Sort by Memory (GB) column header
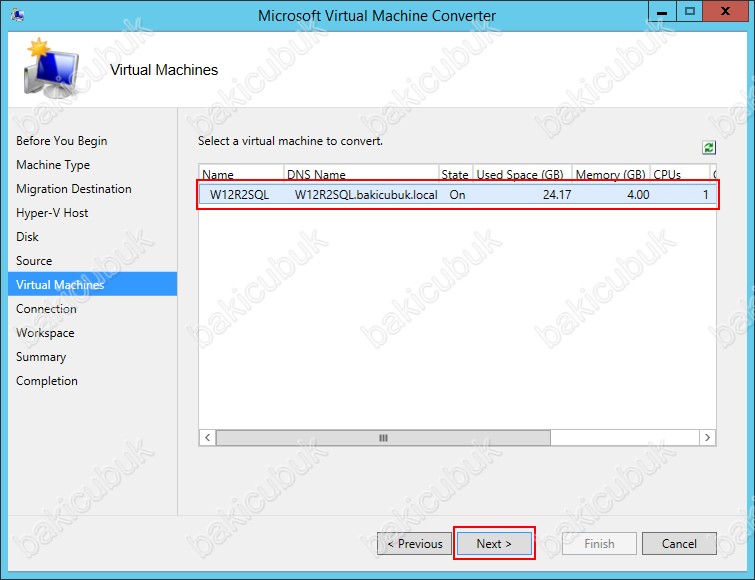The height and width of the screenshot is (580, 755). click(x=611, y=174)
